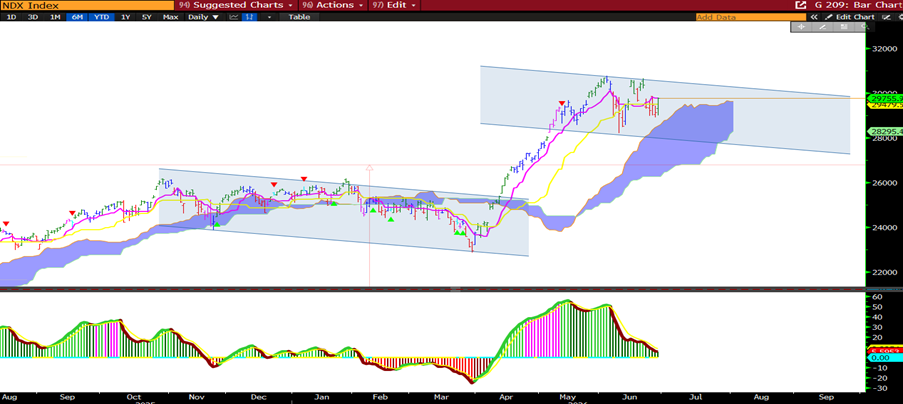
Task: Select the bar chart type icon
Action: click(250, 17)
